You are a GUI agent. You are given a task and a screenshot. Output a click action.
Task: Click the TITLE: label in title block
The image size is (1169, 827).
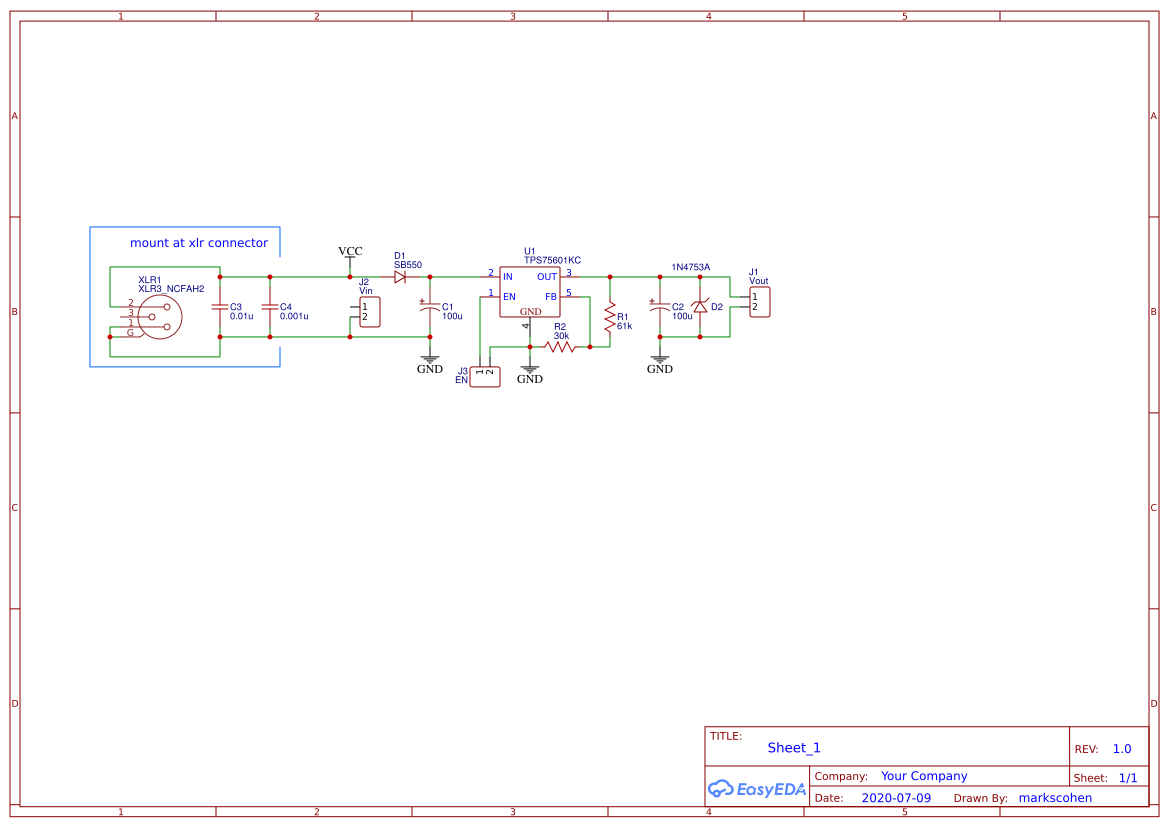[x=725, y=736]
